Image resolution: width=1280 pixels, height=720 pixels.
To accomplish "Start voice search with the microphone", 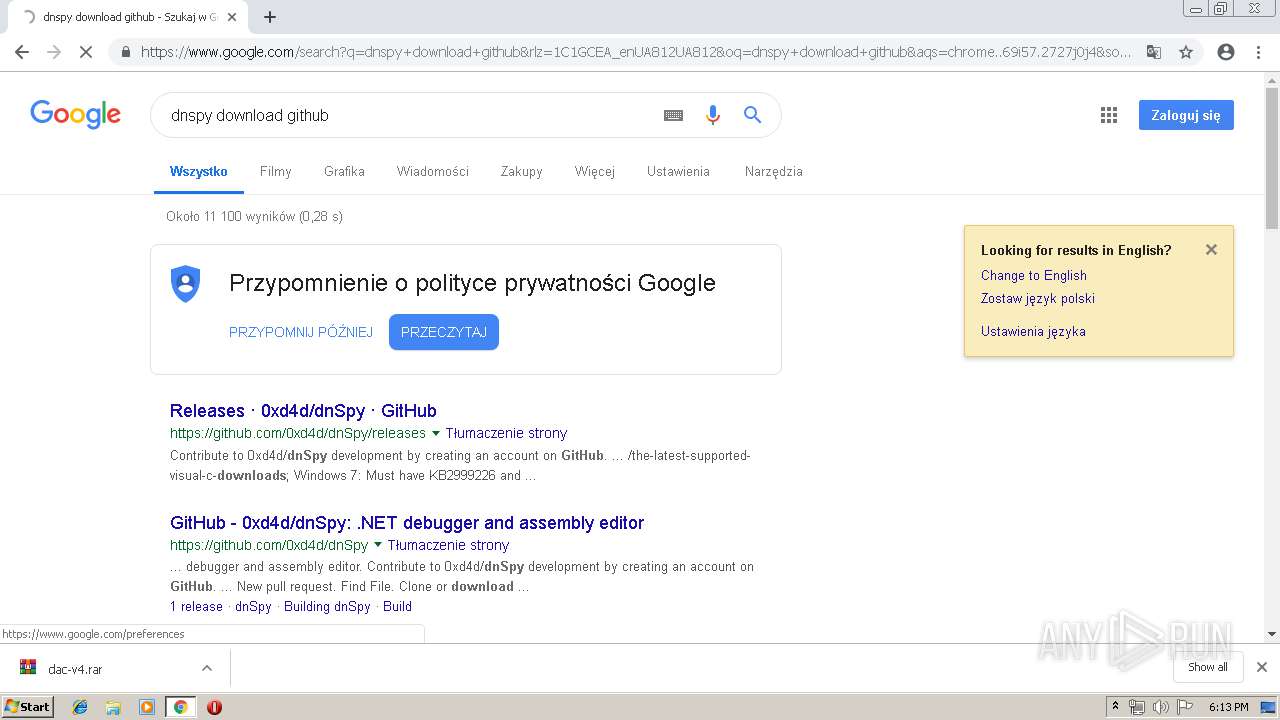I will click(x=712, y=115).
